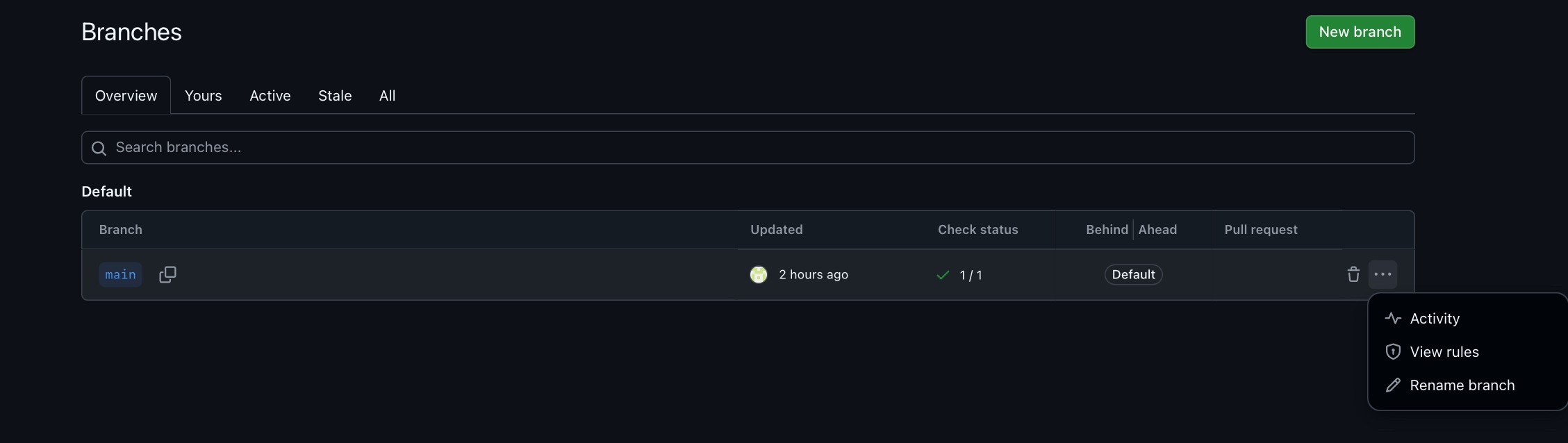Select View rules in the menu
The width and height of the screenshot is (1568, 443).
[1444, 352]
